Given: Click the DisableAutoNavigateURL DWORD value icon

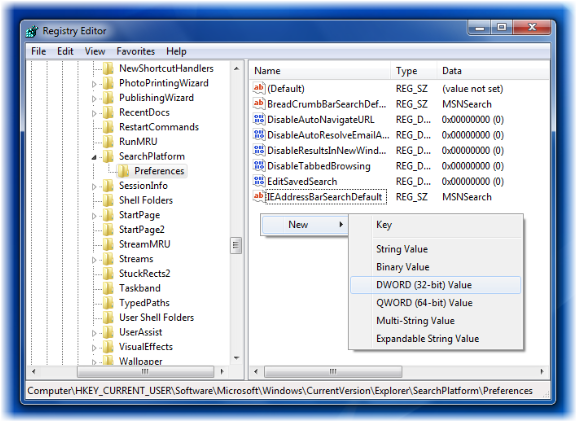Looking at the screenshot, I should (x=259, y=119).
